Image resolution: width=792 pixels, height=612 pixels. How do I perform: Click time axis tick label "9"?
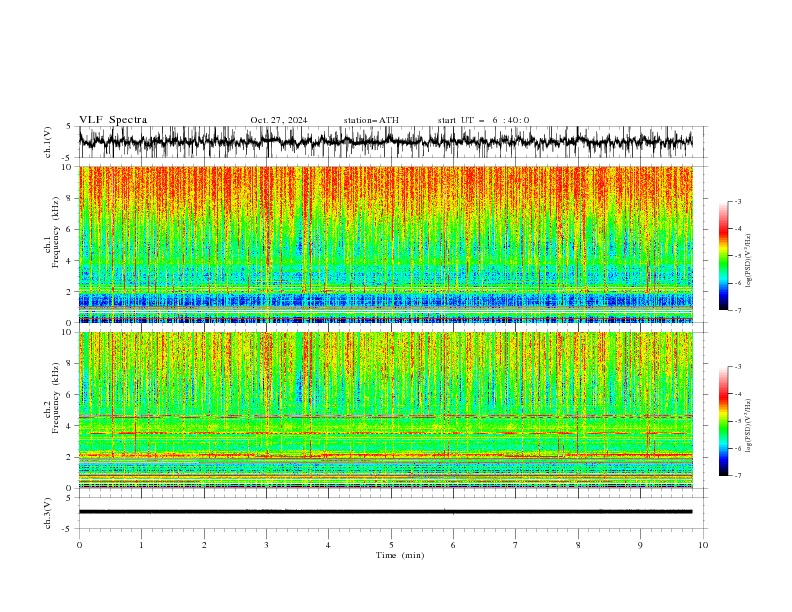click(x=640, y=545)
